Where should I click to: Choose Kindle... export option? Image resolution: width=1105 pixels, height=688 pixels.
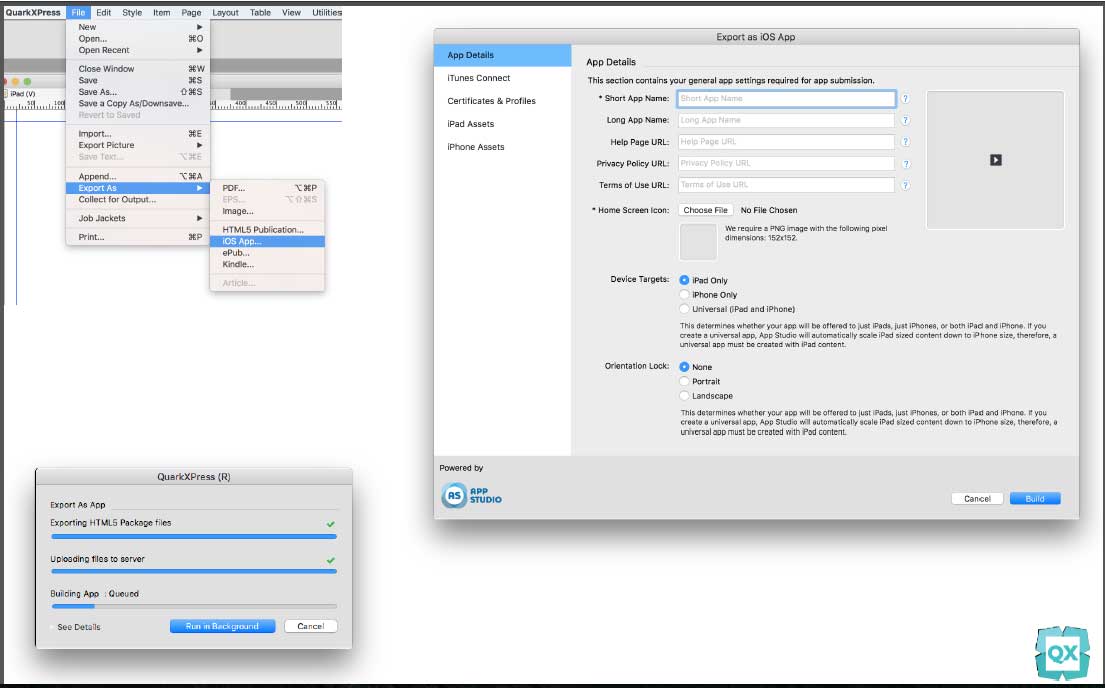(x=267, y=264)
